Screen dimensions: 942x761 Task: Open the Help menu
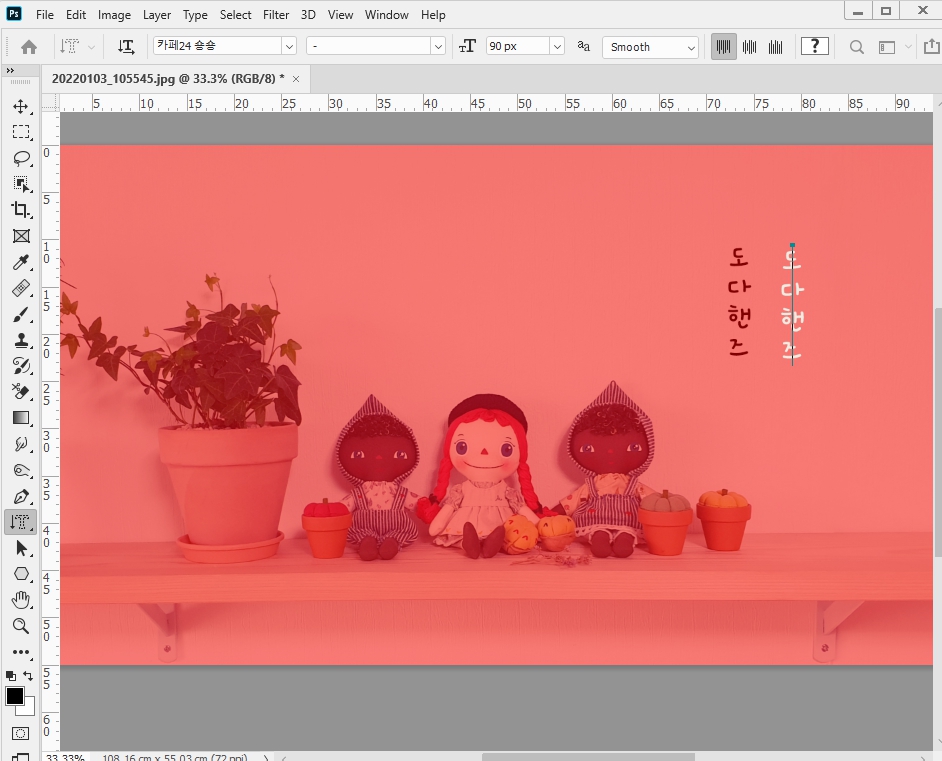tap(433, 15)
